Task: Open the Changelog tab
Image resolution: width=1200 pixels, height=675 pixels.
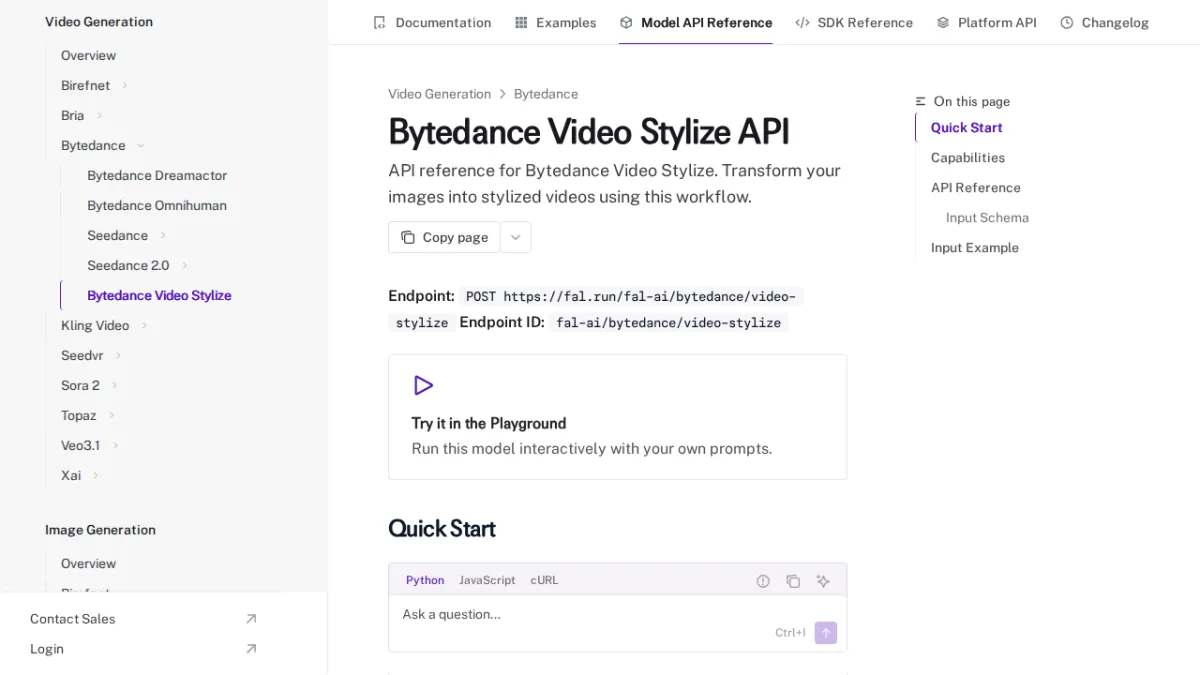Action: click(1104, 22)
